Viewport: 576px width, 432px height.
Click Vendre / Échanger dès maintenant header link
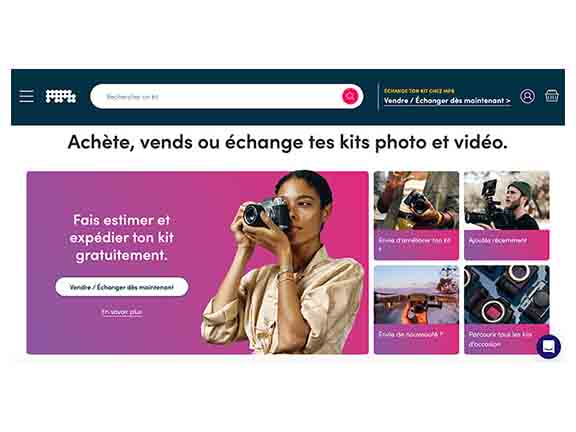pos(447,101)
